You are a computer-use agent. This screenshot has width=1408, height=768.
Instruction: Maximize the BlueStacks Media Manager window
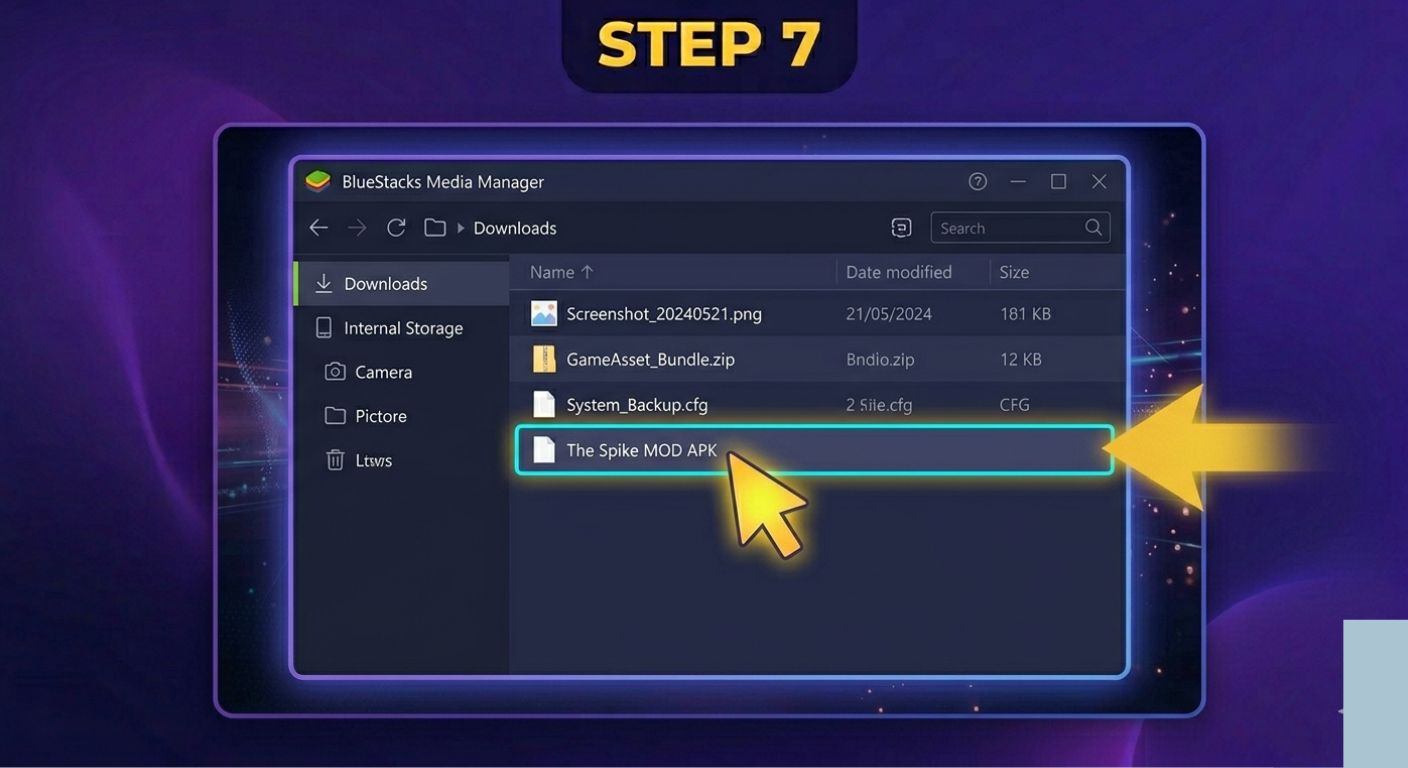tap(1058, 181)
